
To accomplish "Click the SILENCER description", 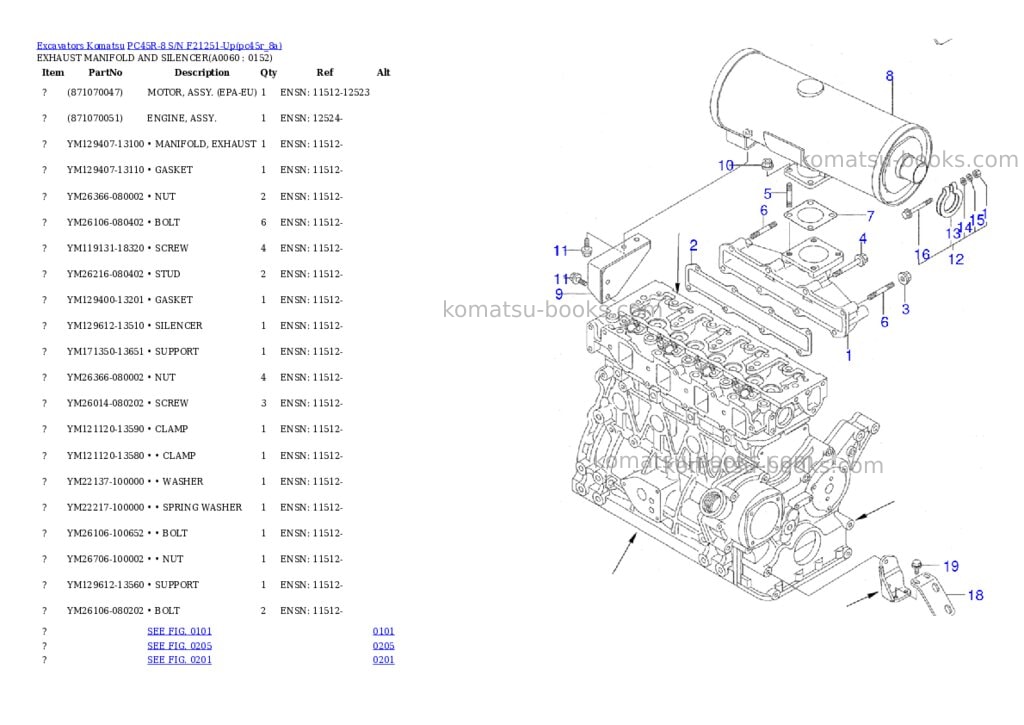I will pos(178,325).
